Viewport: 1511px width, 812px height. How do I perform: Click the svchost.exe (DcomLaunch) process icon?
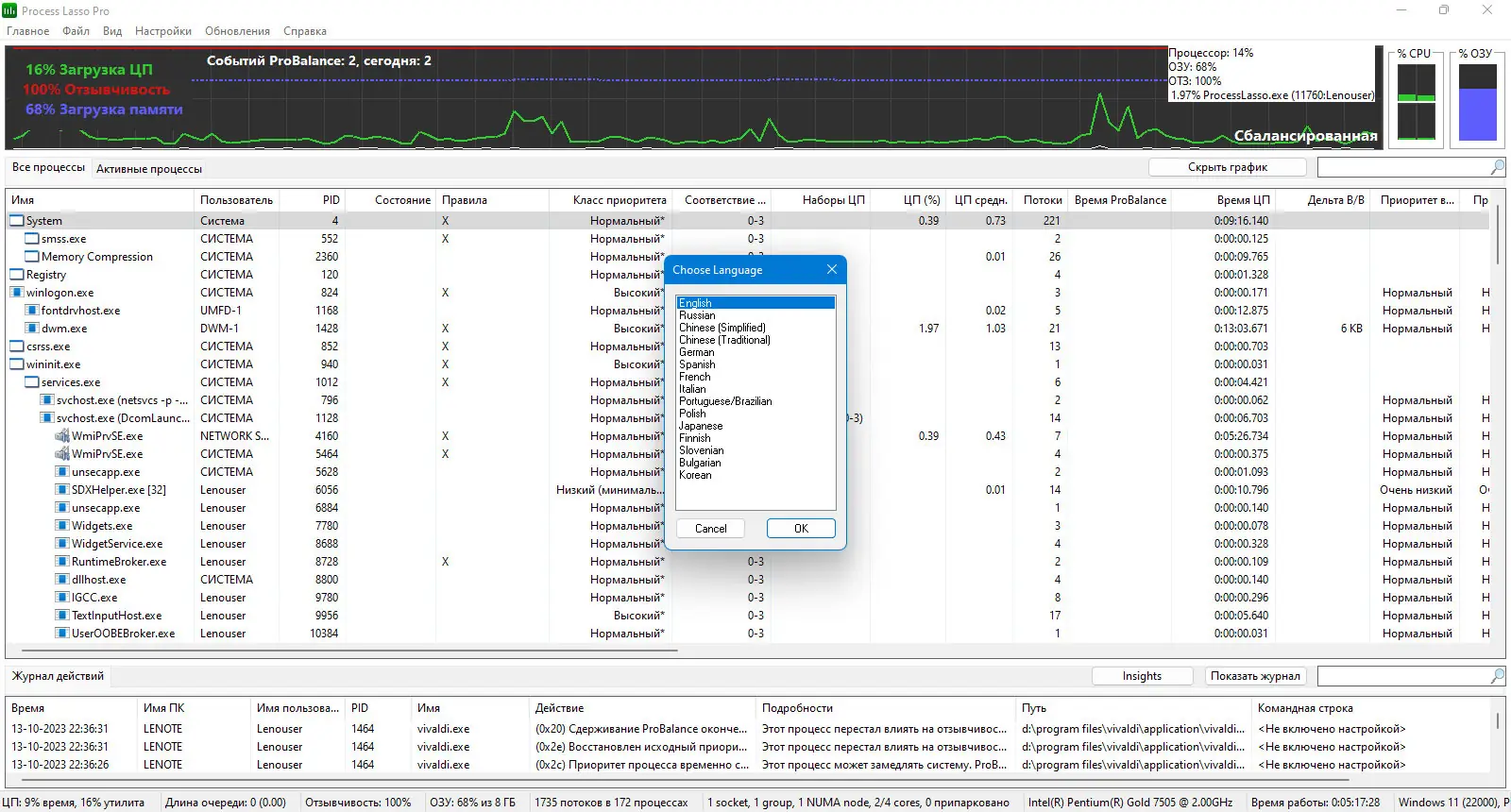click(47, 418)
